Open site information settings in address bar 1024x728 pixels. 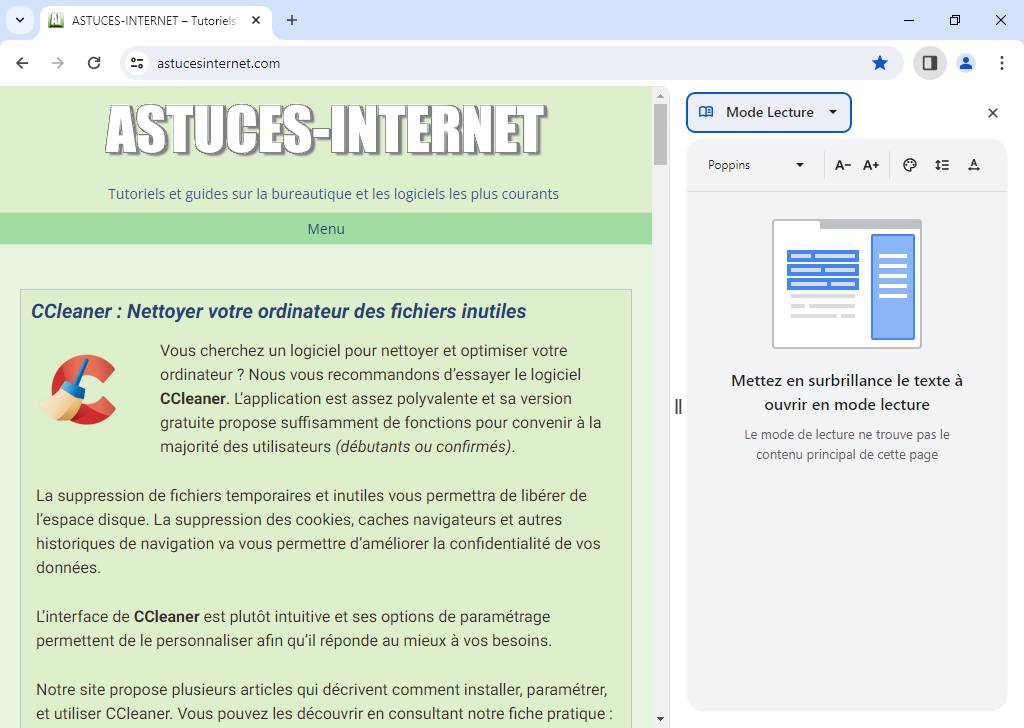point(136,62)
